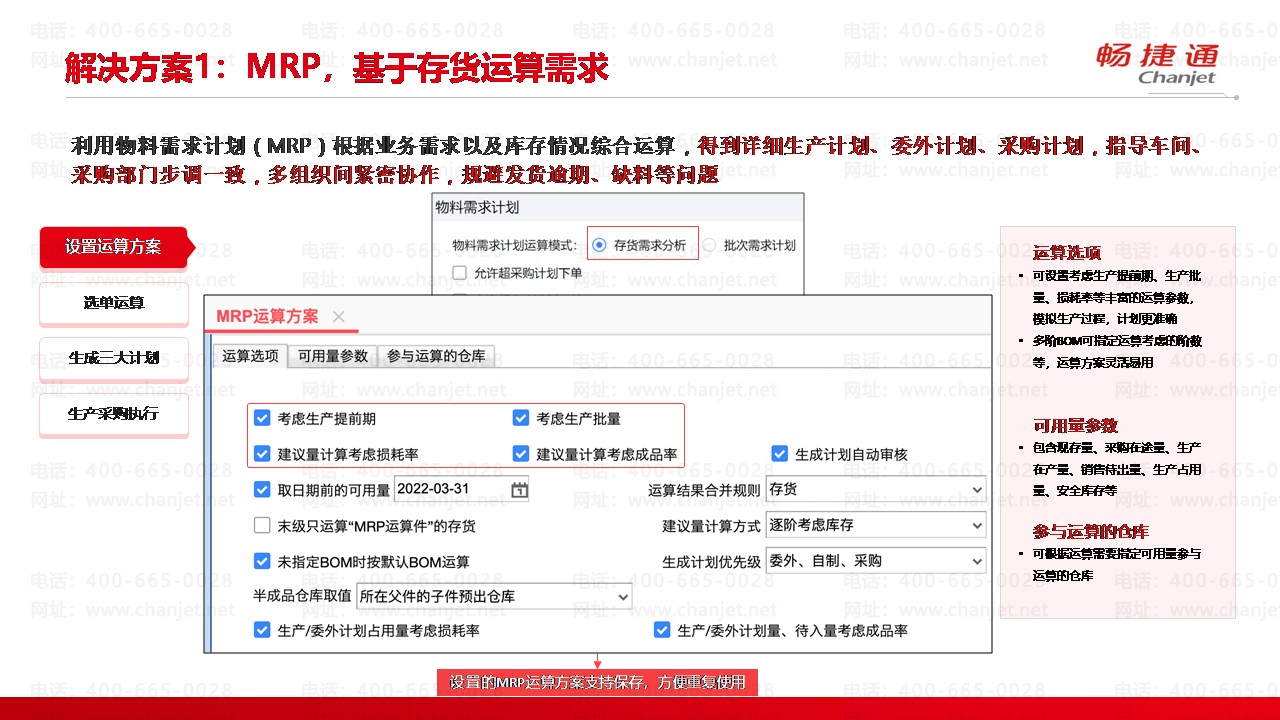This screenshot has width=1280, height=720.
Task: Check 末级只运算“MRP运算件”的存货
Action: [x=262, y=525]
